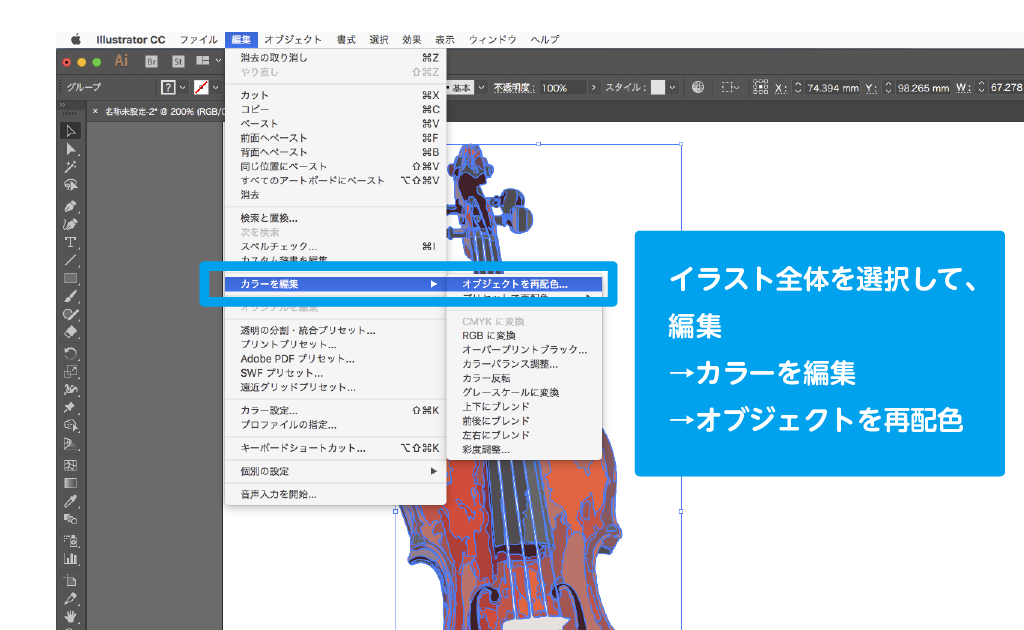Click the recolor artwork wheel icon
This screenshot has height=630, width=1024.
[698, 88]
